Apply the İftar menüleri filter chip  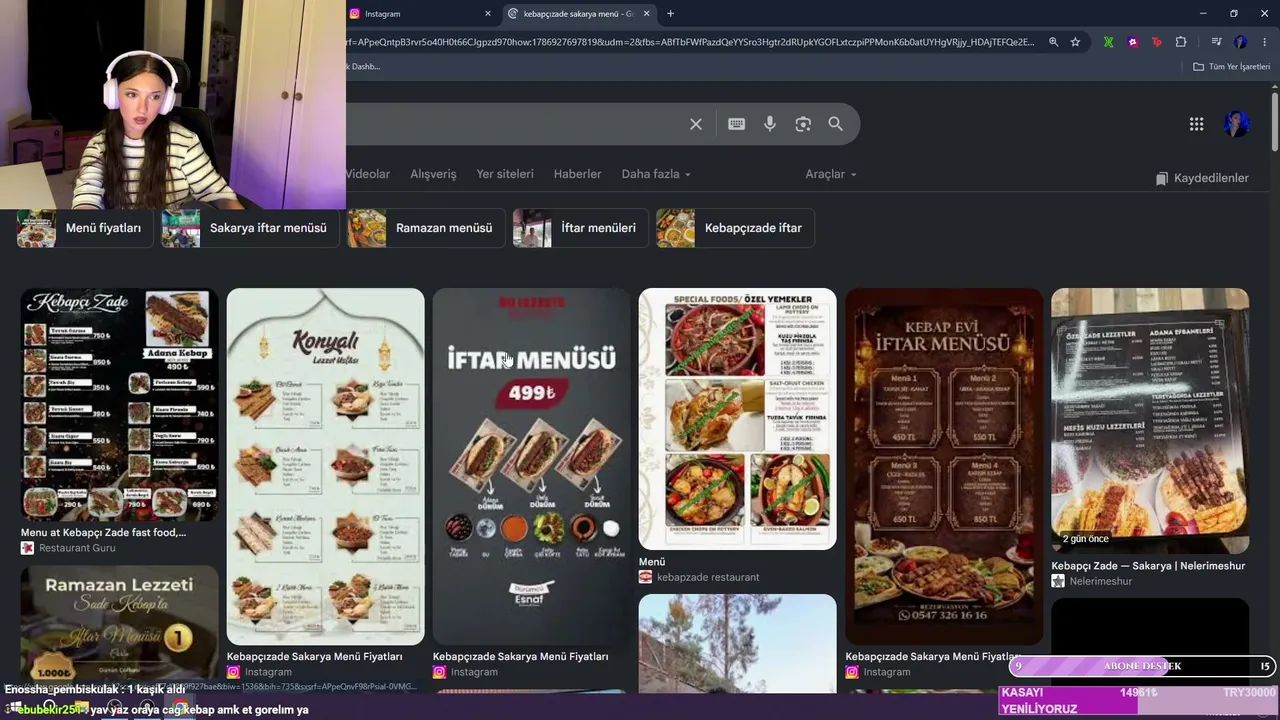[580, 228]
